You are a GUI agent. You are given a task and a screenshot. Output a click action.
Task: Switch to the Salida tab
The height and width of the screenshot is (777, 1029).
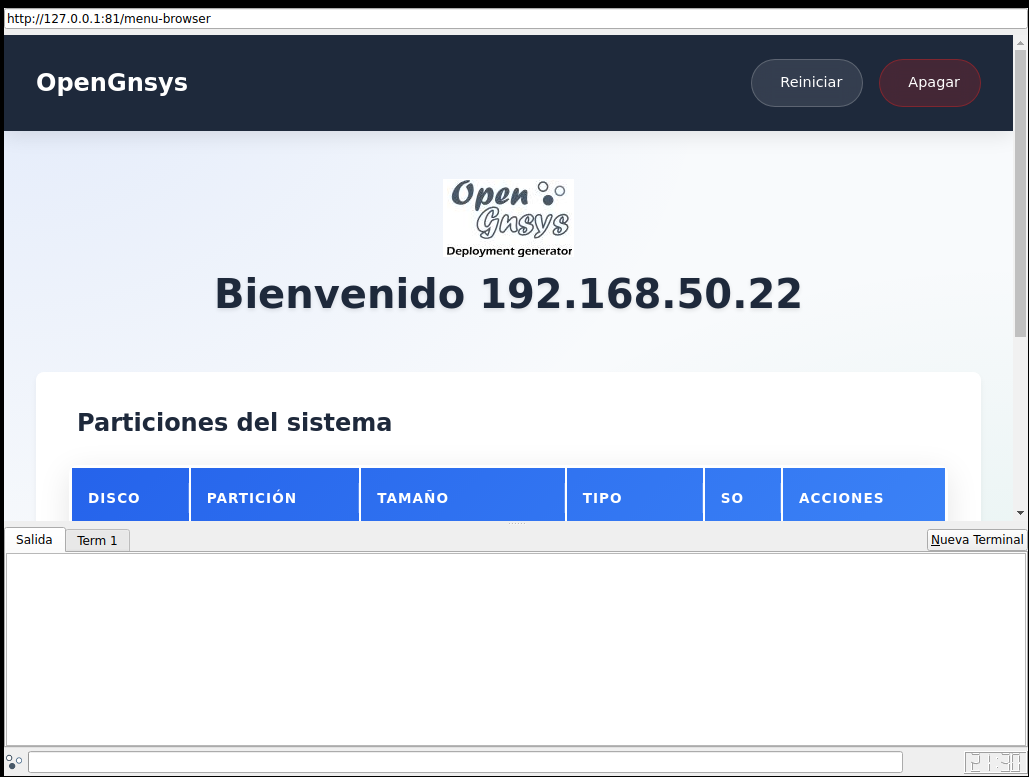[x=35, y=540]
